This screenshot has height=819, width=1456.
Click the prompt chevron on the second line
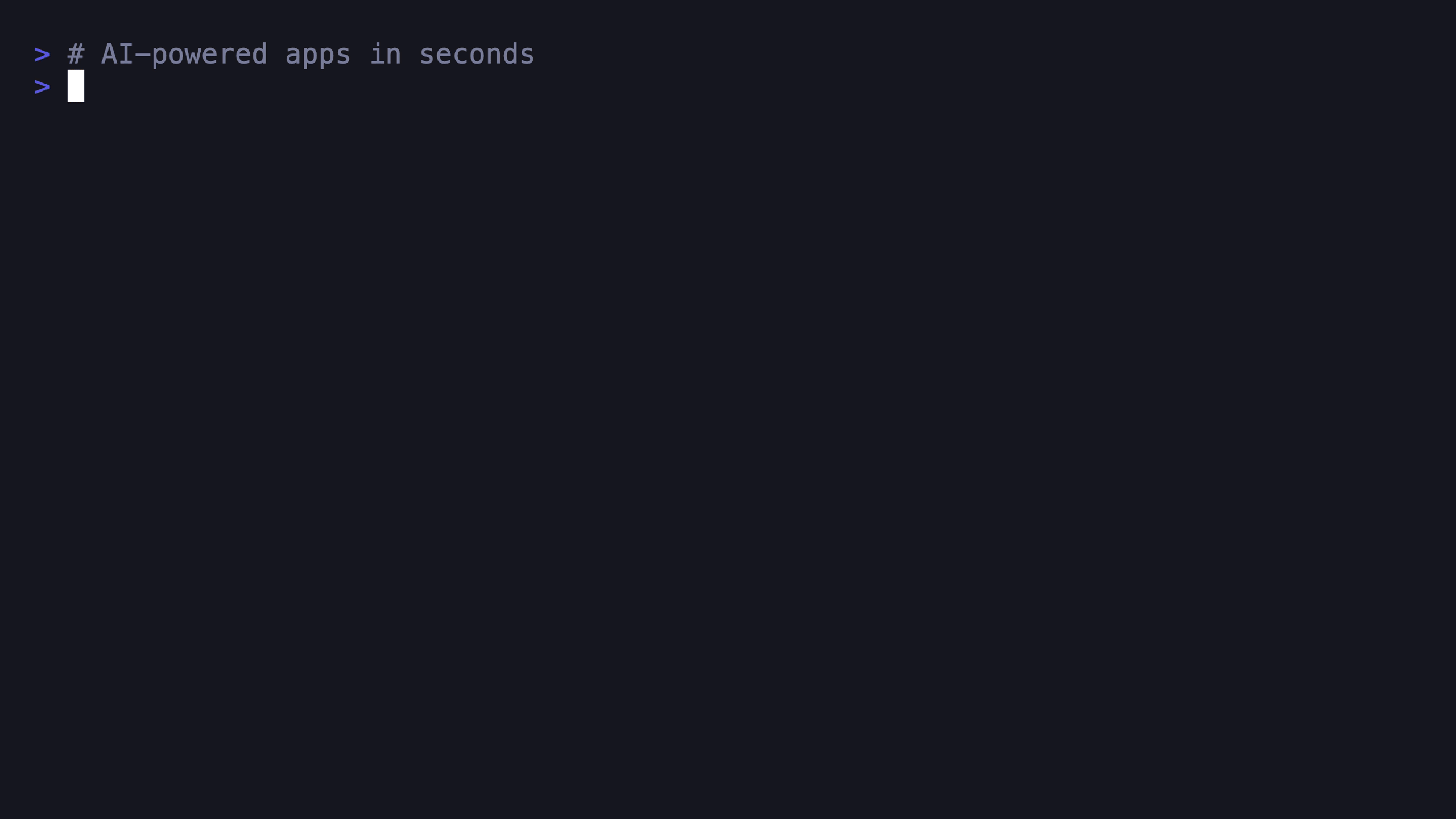(42, 88)
